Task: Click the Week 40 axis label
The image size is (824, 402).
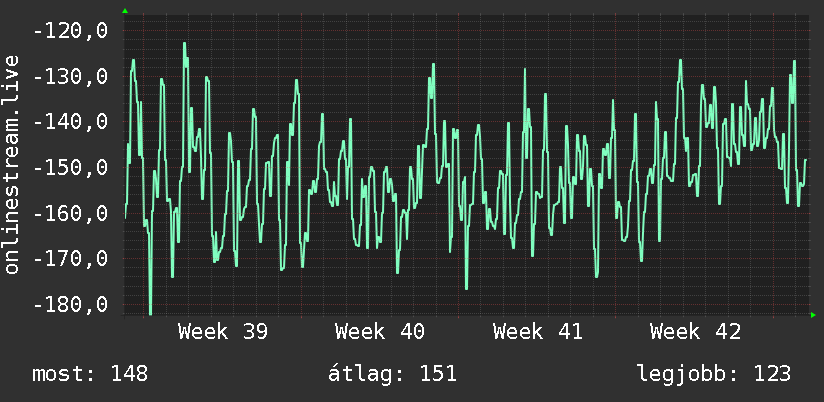Action: (380, 332)
